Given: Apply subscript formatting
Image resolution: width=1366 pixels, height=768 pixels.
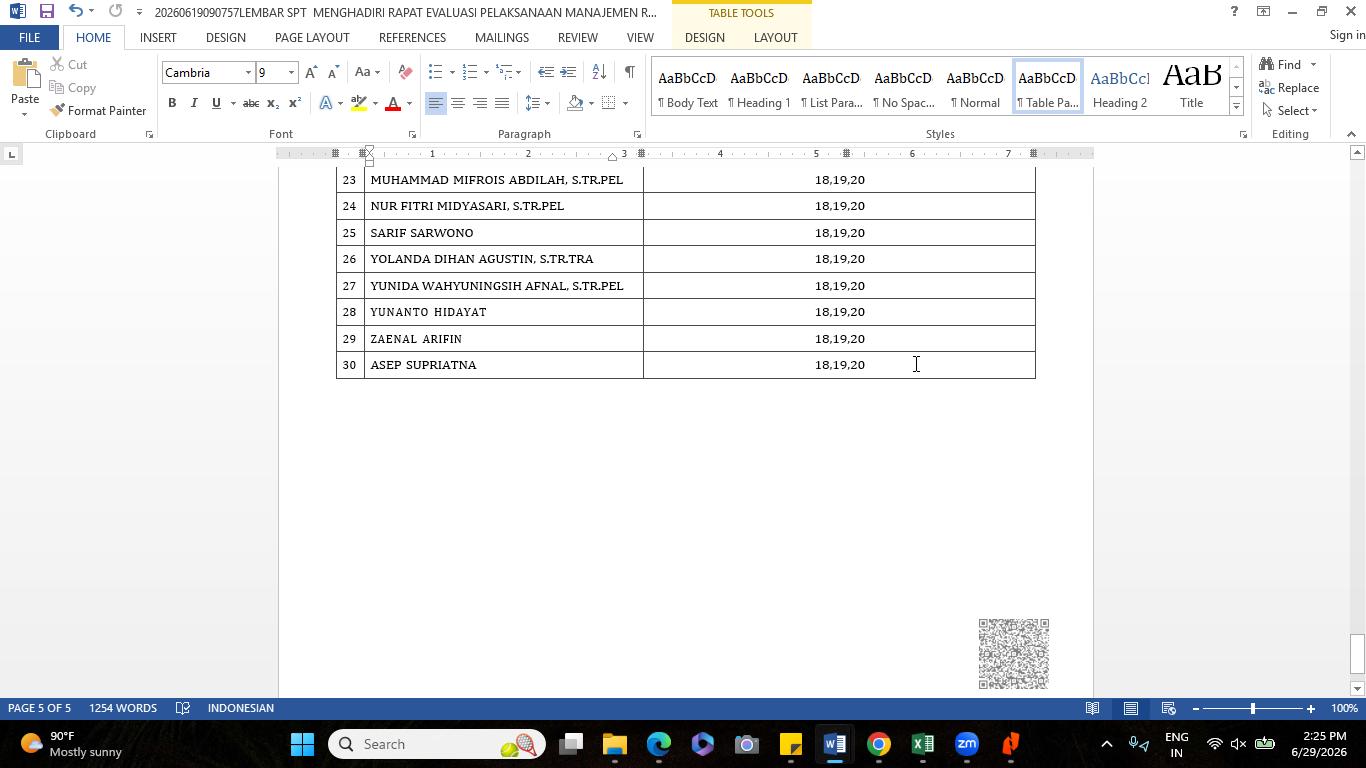Looking at the screenshot, I should coord(273,103).
